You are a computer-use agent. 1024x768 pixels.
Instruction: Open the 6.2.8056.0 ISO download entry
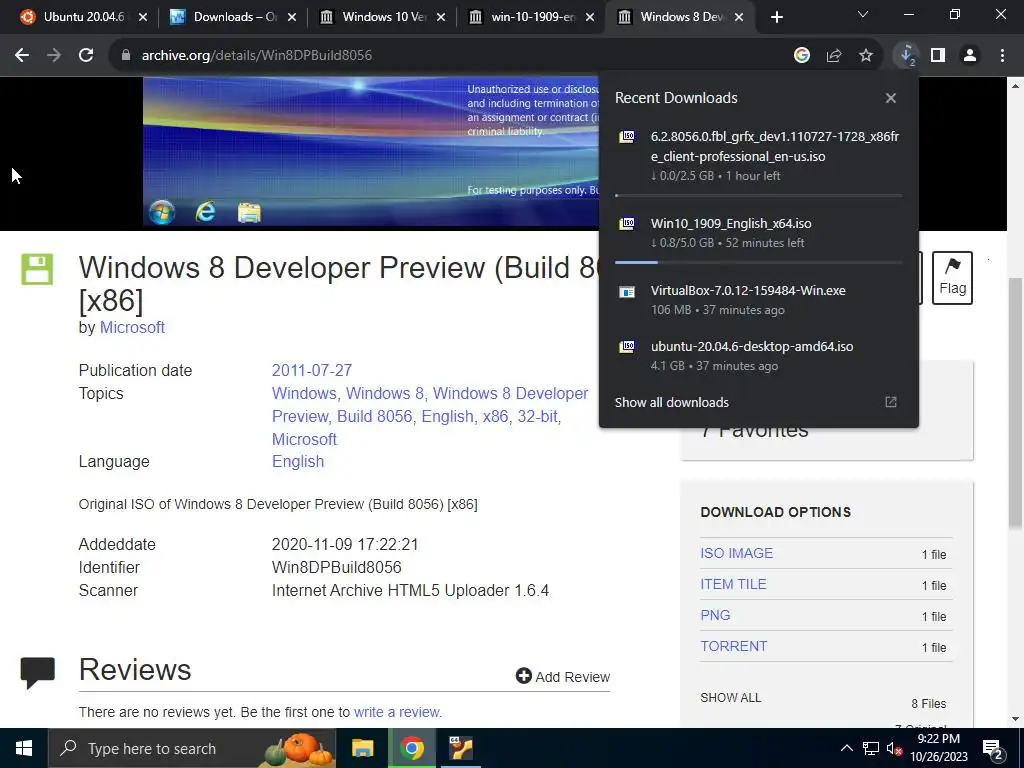759,156
